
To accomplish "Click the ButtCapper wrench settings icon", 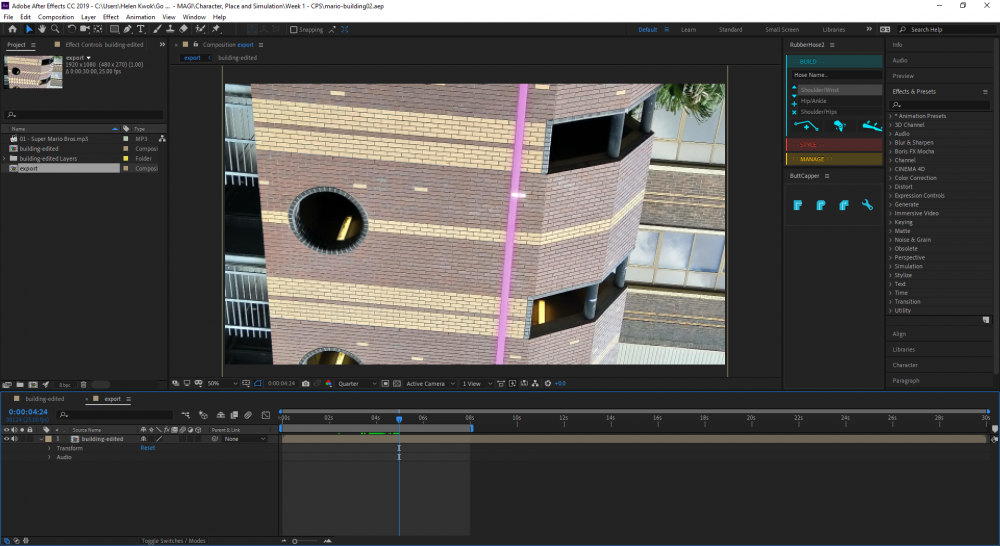I will pos(867,206).
